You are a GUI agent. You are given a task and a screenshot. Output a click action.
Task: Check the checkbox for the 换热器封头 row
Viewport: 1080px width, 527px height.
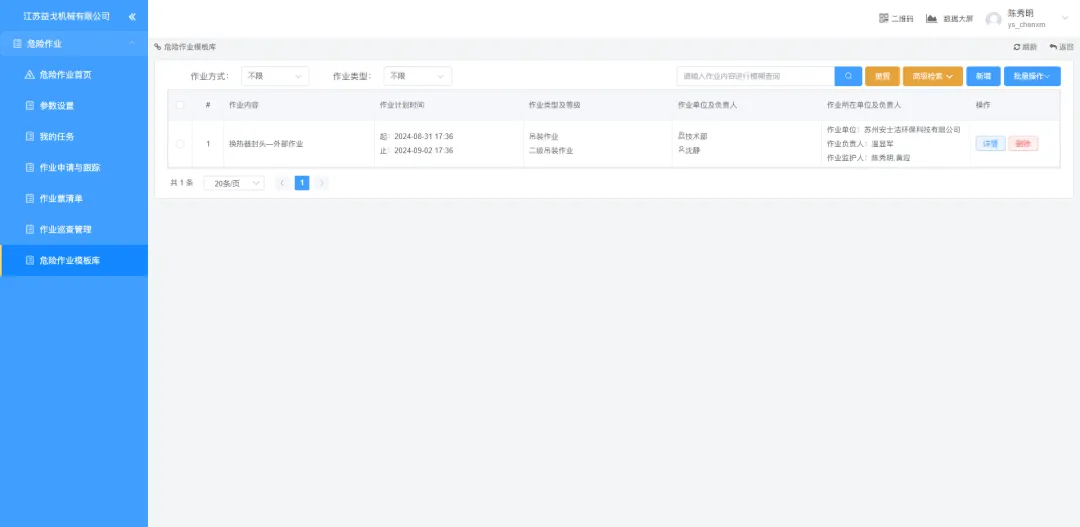[x=180, y=144]
